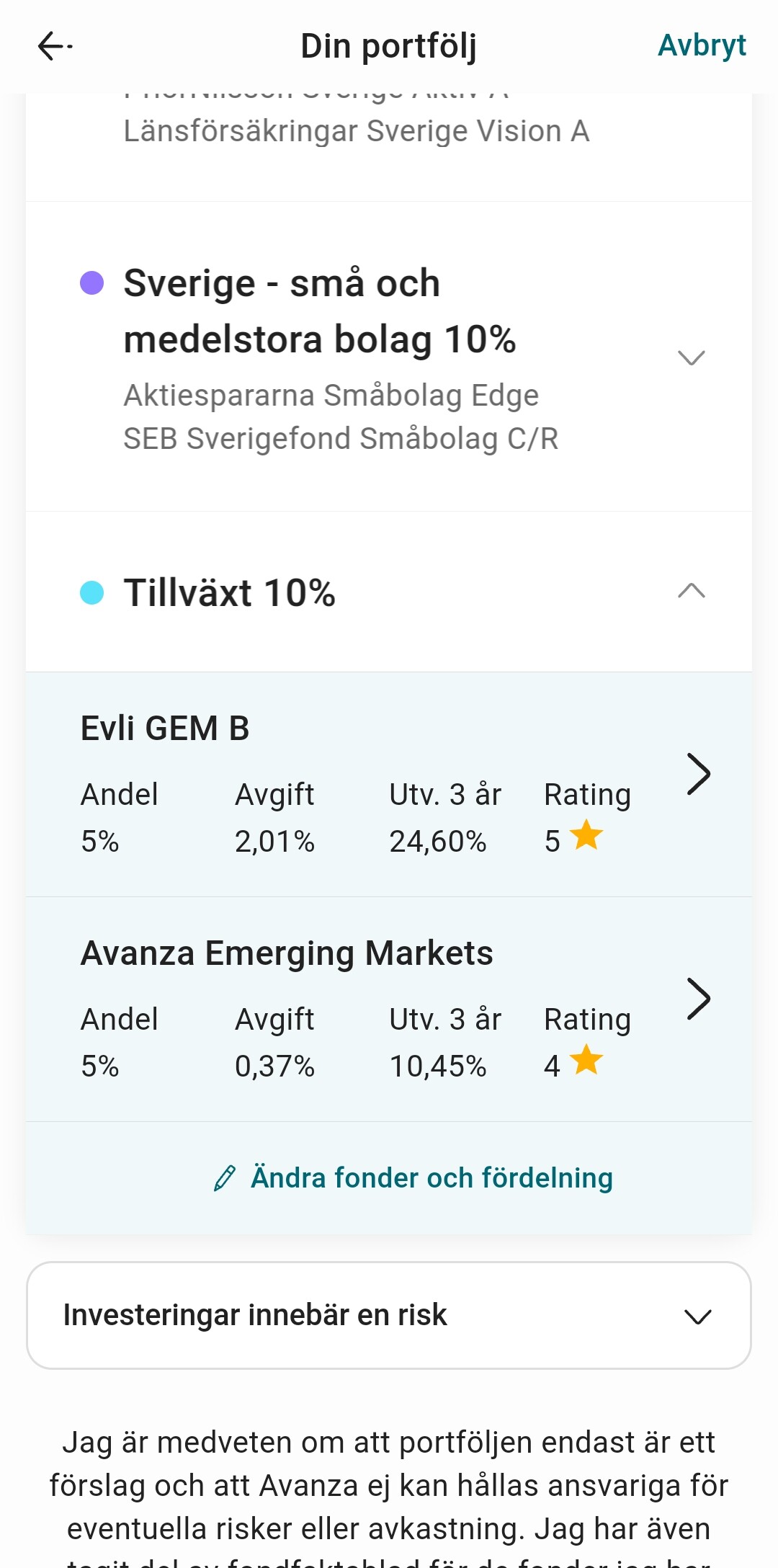Select the Avanza Emerging Markets title
This screenshot has width=778, height=1568.
tap(287, 953)
